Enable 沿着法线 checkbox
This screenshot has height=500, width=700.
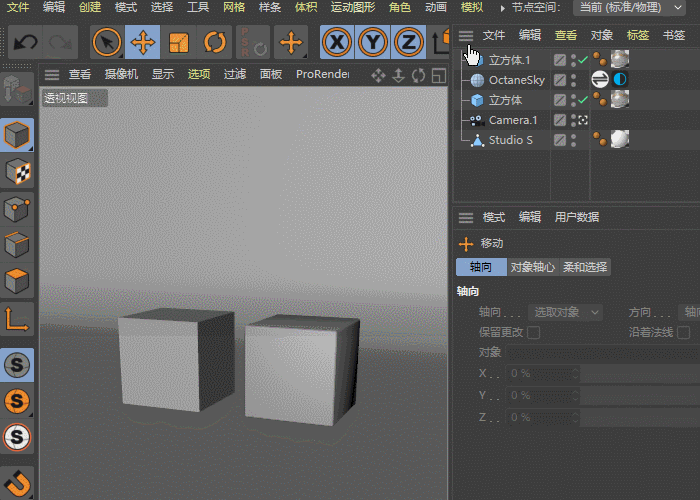pyautogui.click(x=683, y=333)
